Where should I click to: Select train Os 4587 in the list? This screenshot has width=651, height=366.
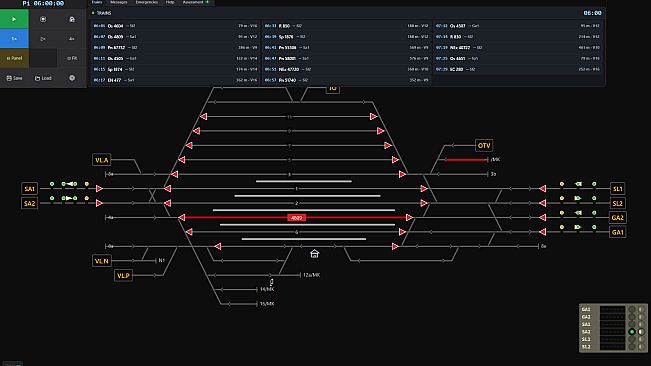click(518, 26)
